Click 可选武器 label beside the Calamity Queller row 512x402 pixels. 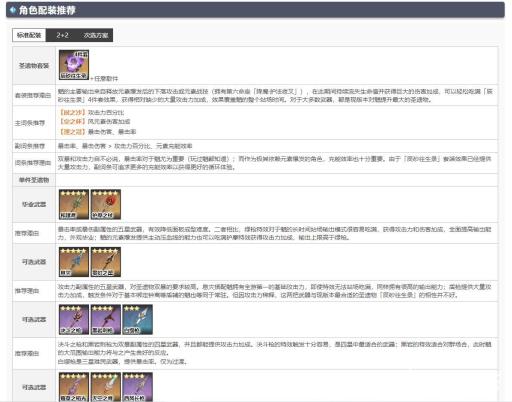[34, 262]
